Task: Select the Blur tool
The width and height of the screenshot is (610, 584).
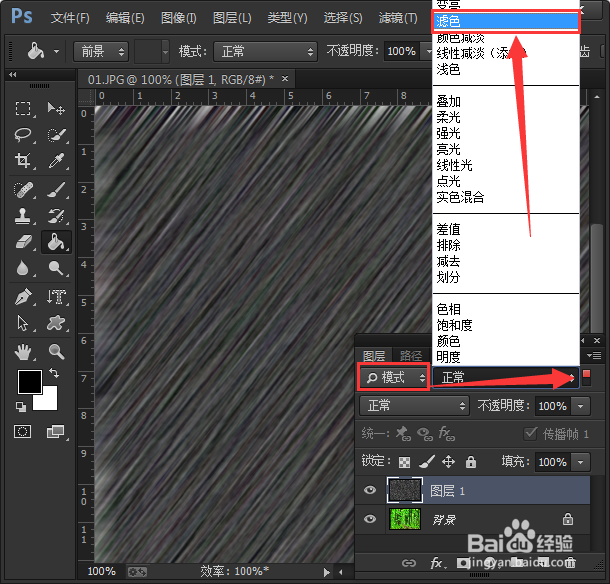Action: pos(23,268)
